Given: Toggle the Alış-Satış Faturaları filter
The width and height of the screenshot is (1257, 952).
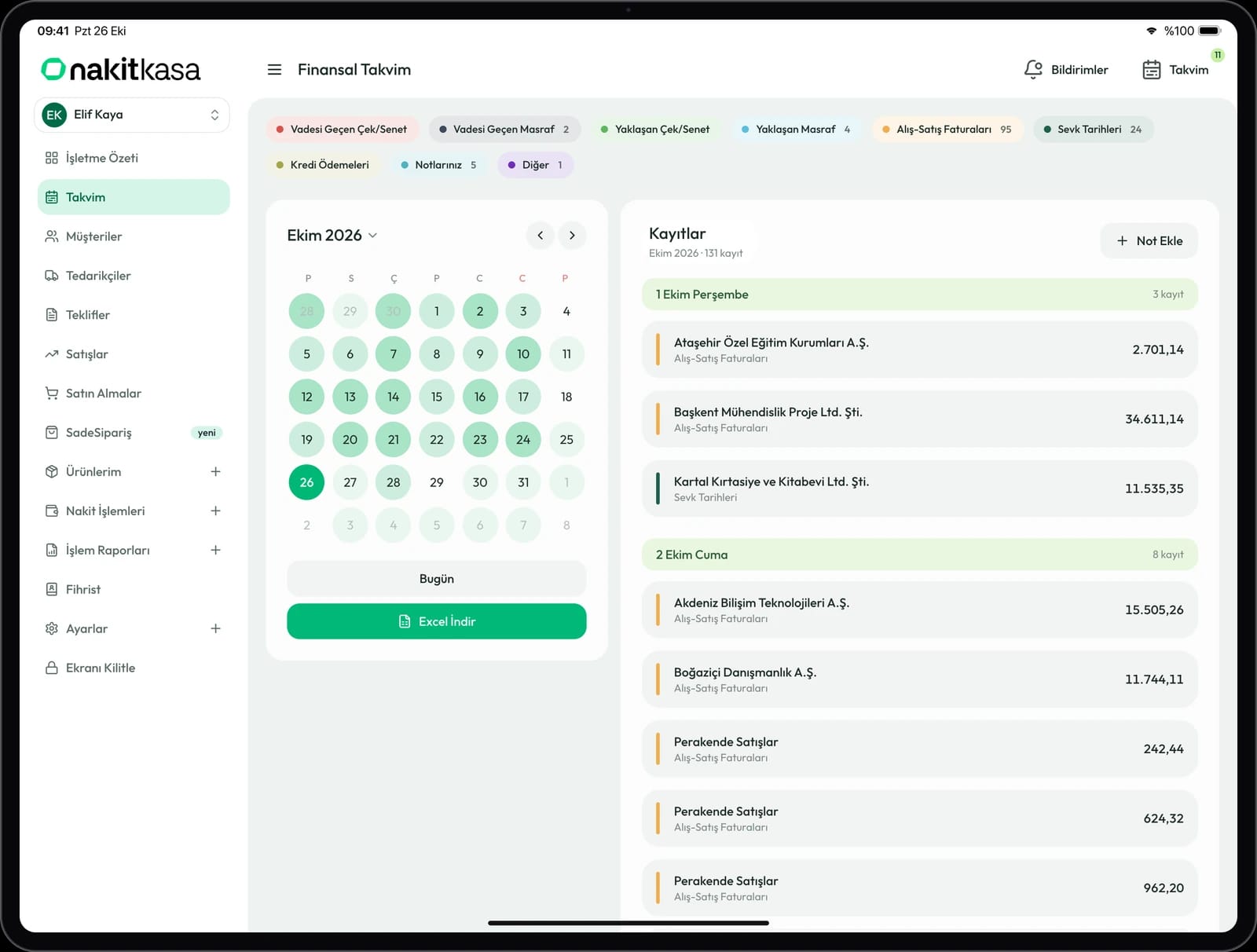Looking at the screenshot, I should [947, 130].
